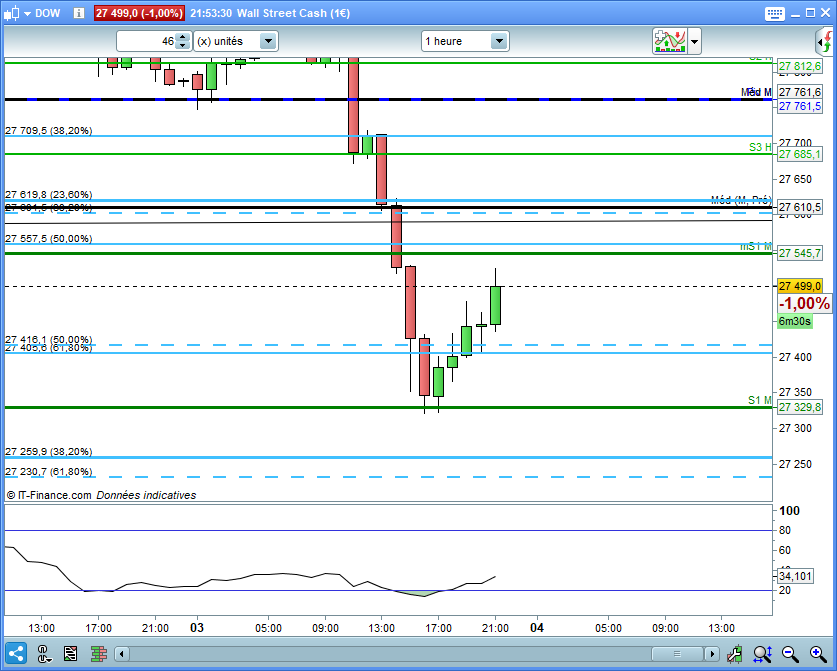Click the 04 date marker on time axis

(537, 628)
